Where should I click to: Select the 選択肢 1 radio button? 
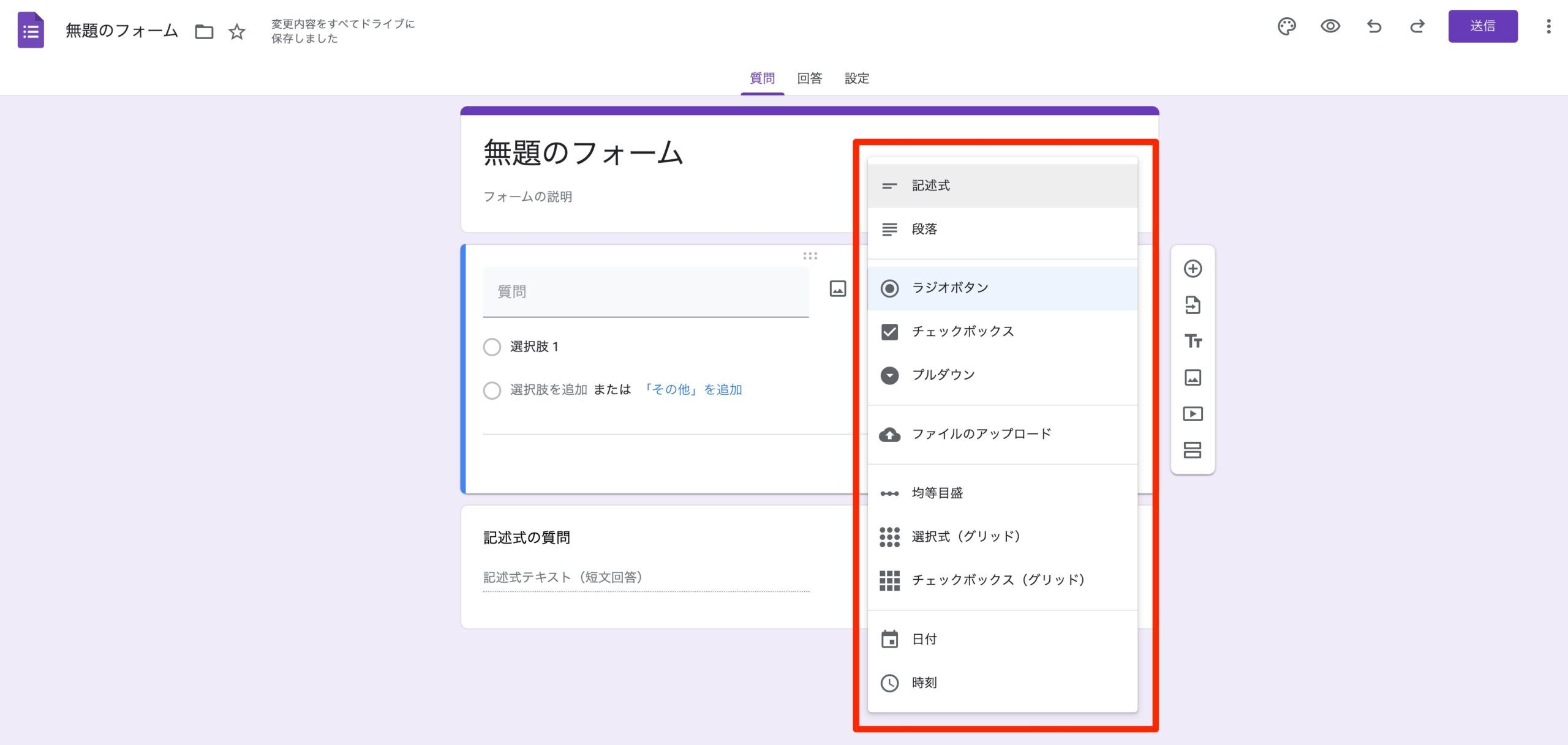tap(492, 346)
